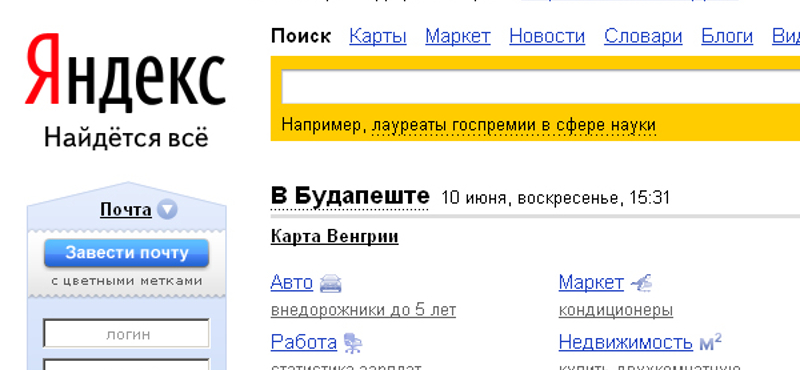Click the м² icon beside Недвижимость

click(710, 342)
